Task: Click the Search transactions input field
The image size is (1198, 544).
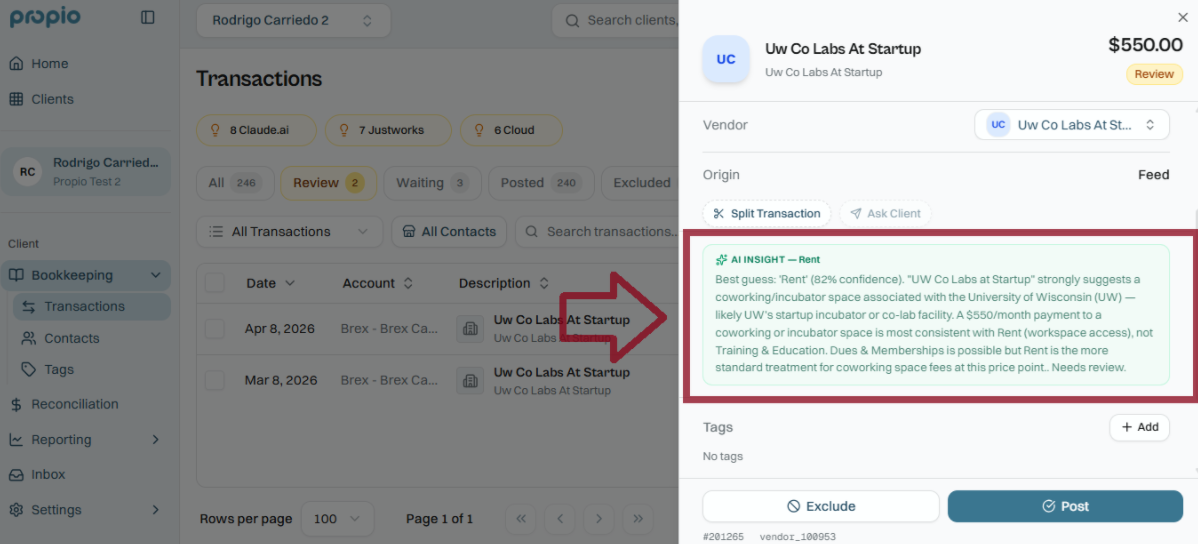Action: point(610,231)
